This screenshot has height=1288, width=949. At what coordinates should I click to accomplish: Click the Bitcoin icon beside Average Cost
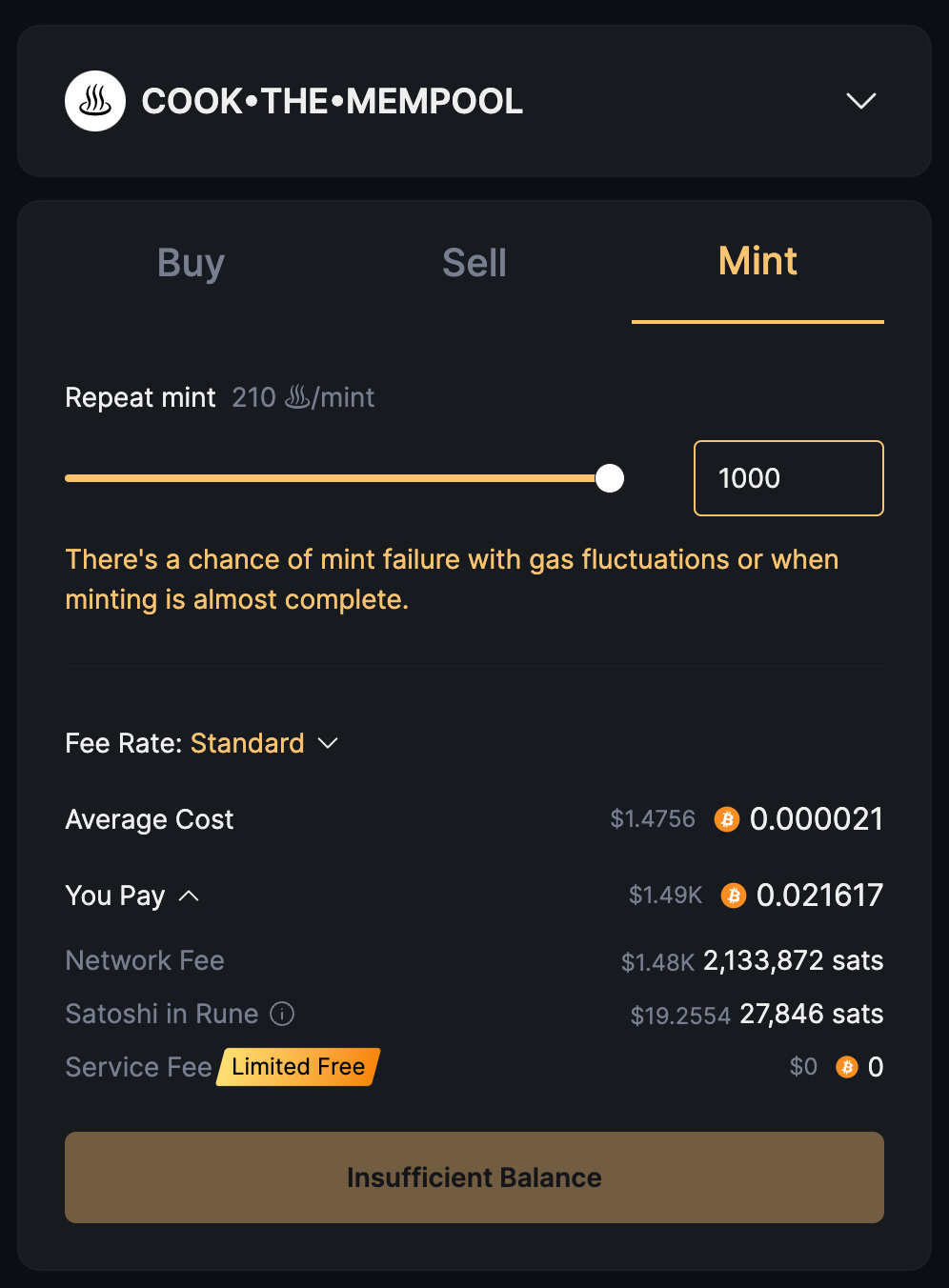(x=727, y=819)
